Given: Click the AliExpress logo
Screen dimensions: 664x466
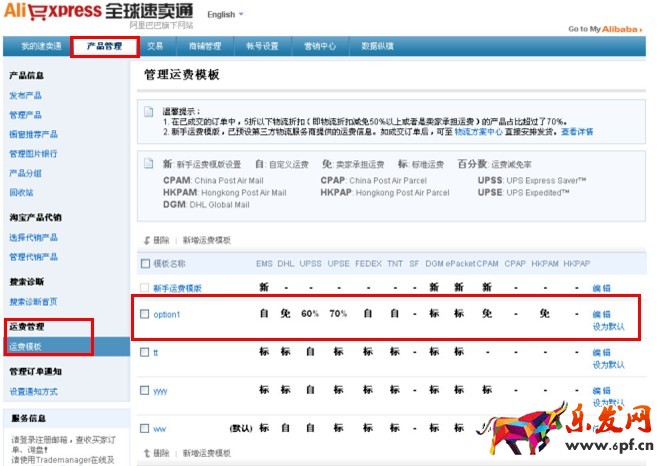Looking at the screenshot, I should pyautogui.click(x=99, y=12).
